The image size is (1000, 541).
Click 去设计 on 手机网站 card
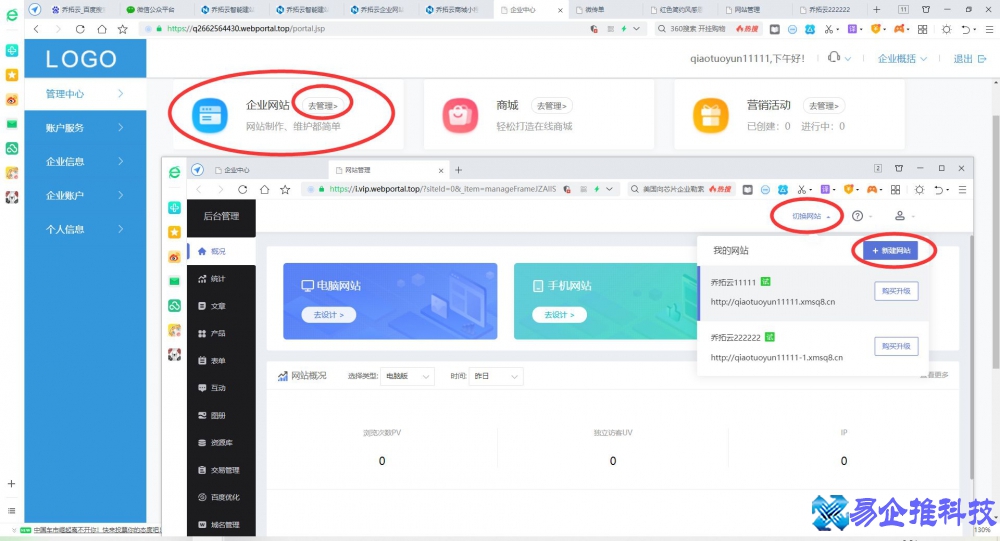tap(559, 315)
